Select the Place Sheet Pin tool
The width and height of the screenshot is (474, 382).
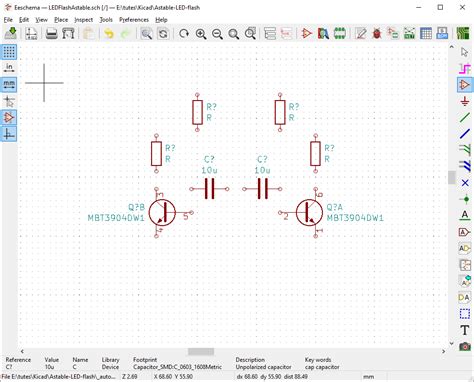(x=465, y=298)
